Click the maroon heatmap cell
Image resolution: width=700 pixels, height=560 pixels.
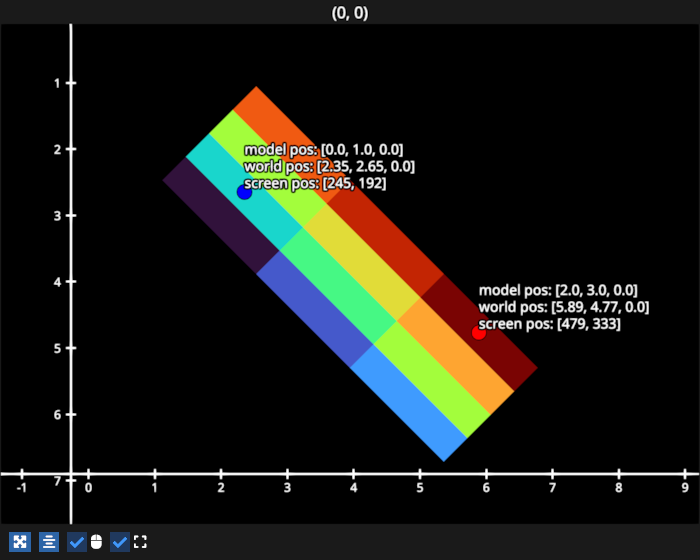[x=479, y=333]
